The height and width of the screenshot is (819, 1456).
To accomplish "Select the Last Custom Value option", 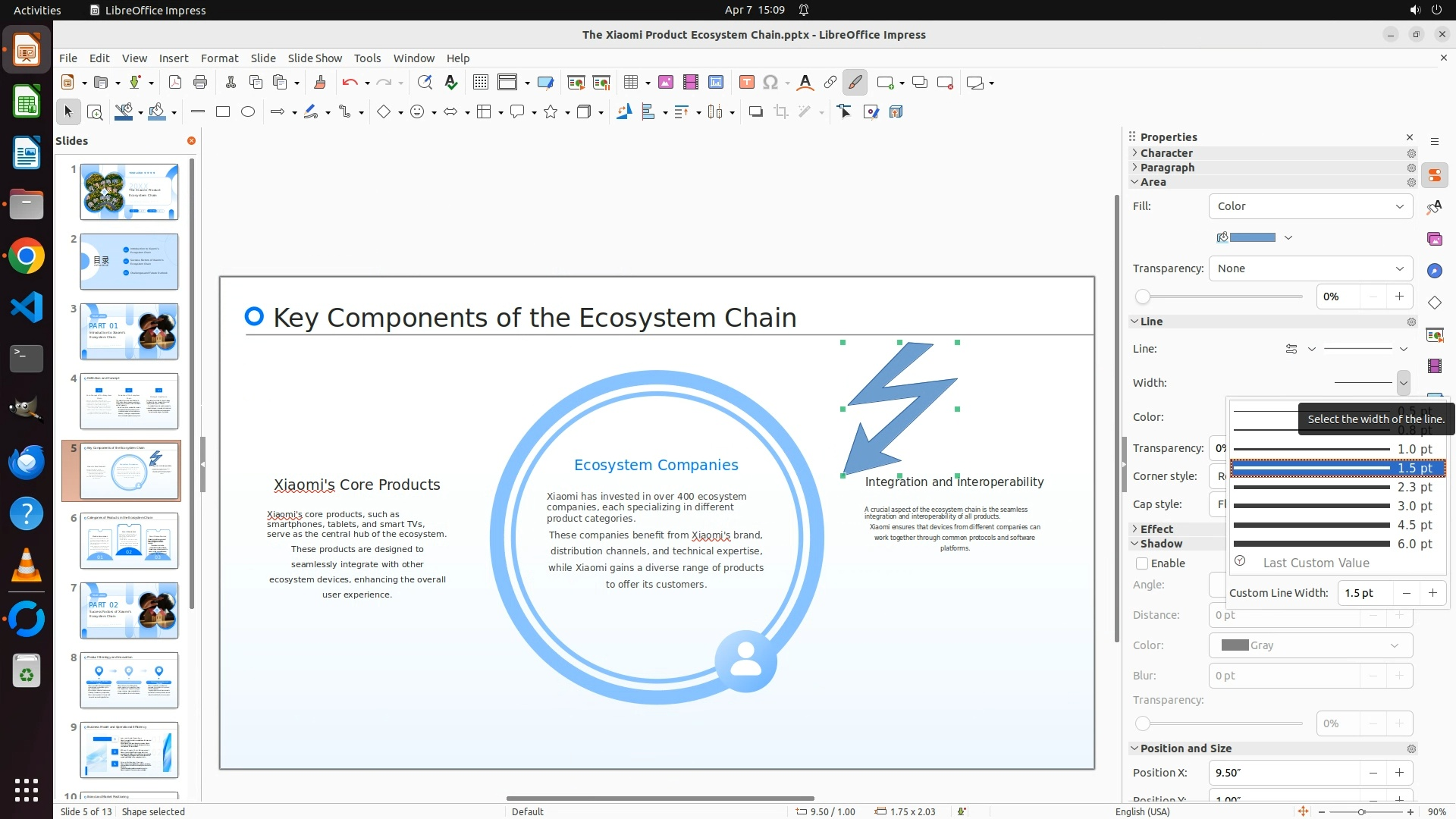I will (1316, 563).
